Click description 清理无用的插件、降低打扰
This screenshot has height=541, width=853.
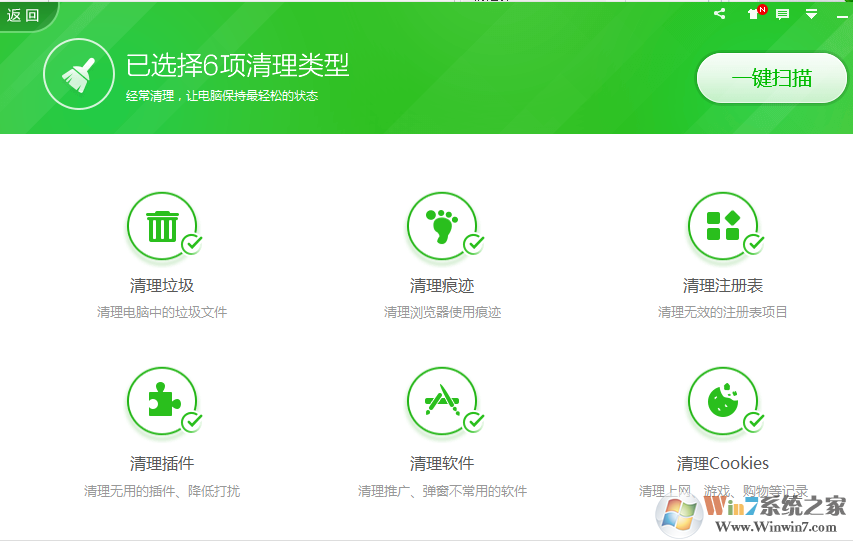(162, 491)
